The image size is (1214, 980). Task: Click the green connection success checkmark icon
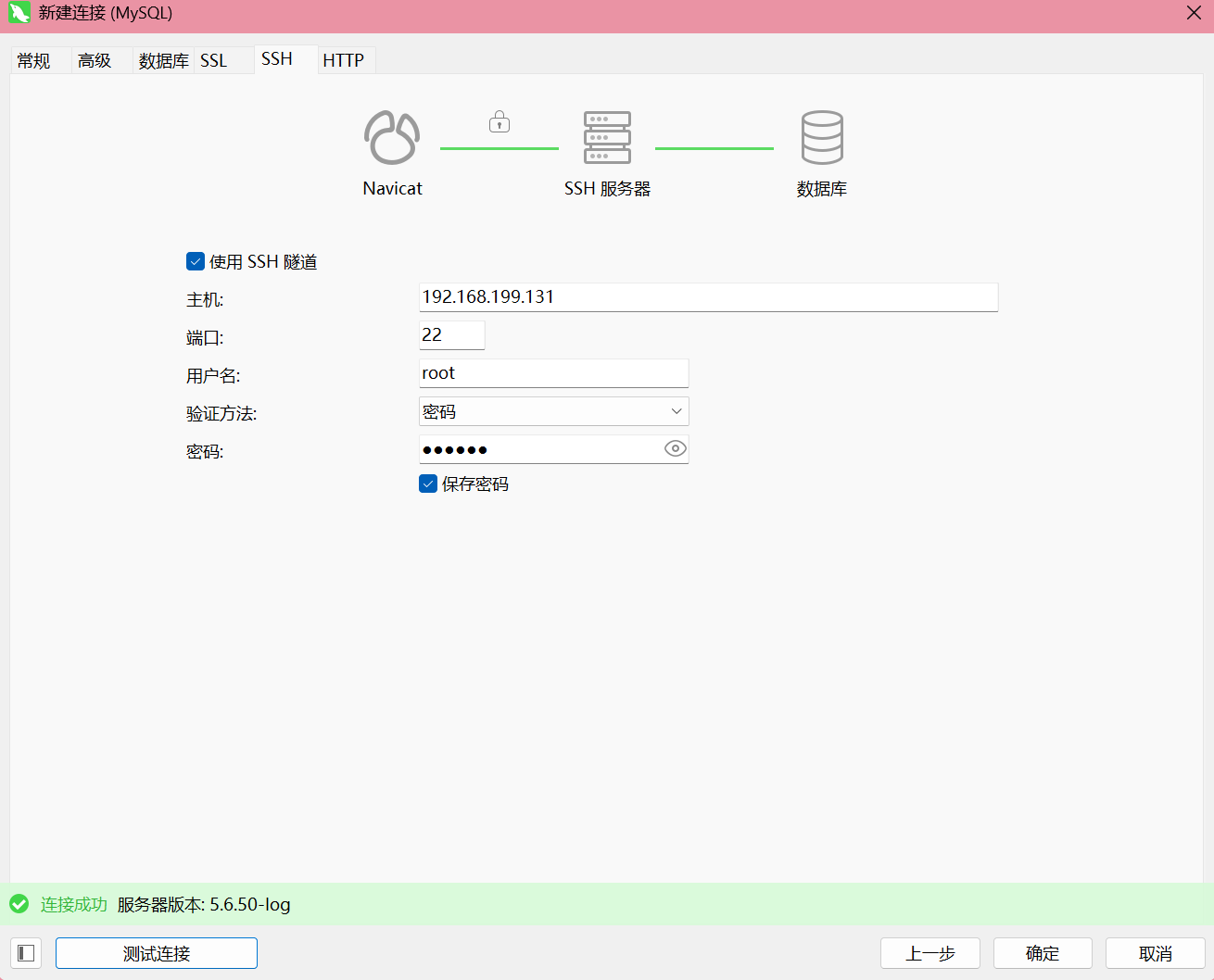click(x=19, y=904)
